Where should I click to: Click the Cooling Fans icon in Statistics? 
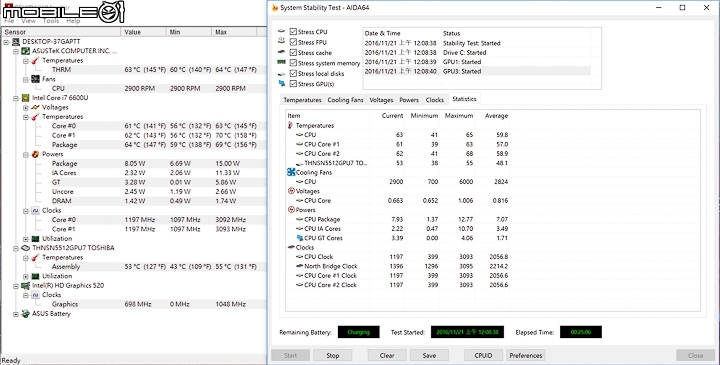click(x=291, y=173)
